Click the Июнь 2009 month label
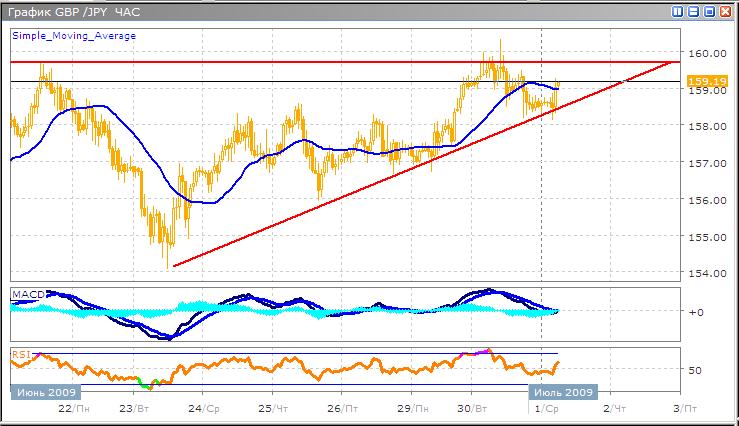Image resolution: width=739 pixels, height=426 pixels. 40,391
